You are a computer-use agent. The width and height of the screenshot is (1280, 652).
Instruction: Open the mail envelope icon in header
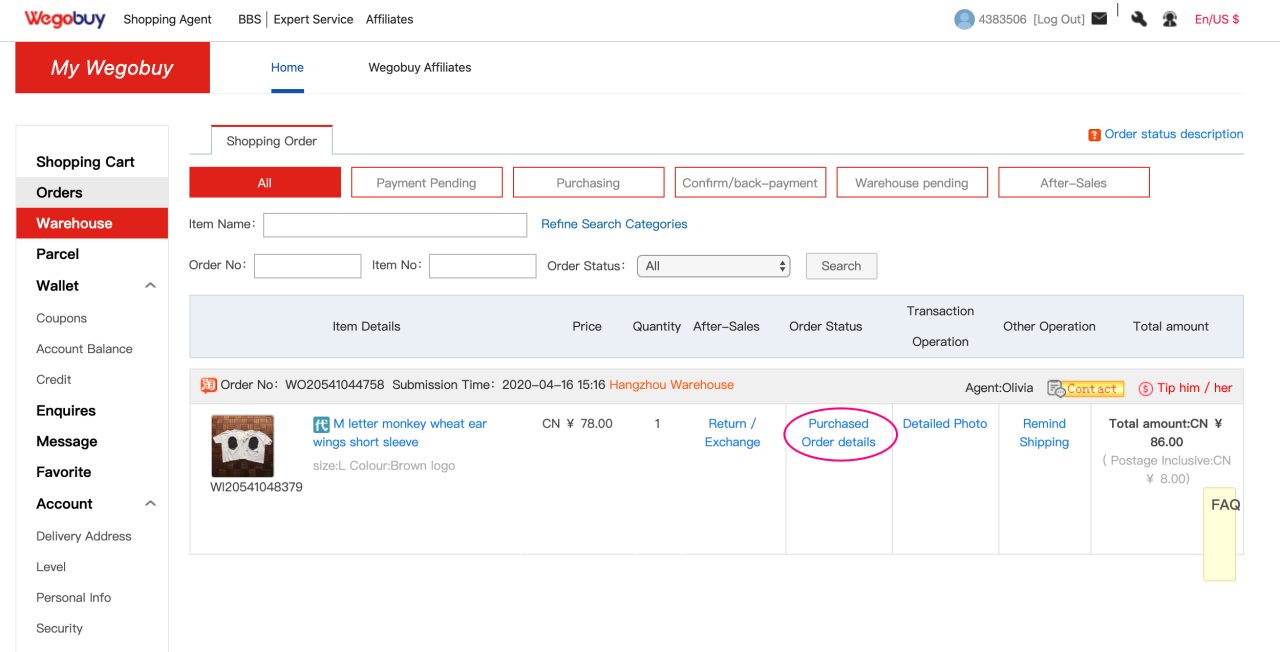click(1099, 18)
